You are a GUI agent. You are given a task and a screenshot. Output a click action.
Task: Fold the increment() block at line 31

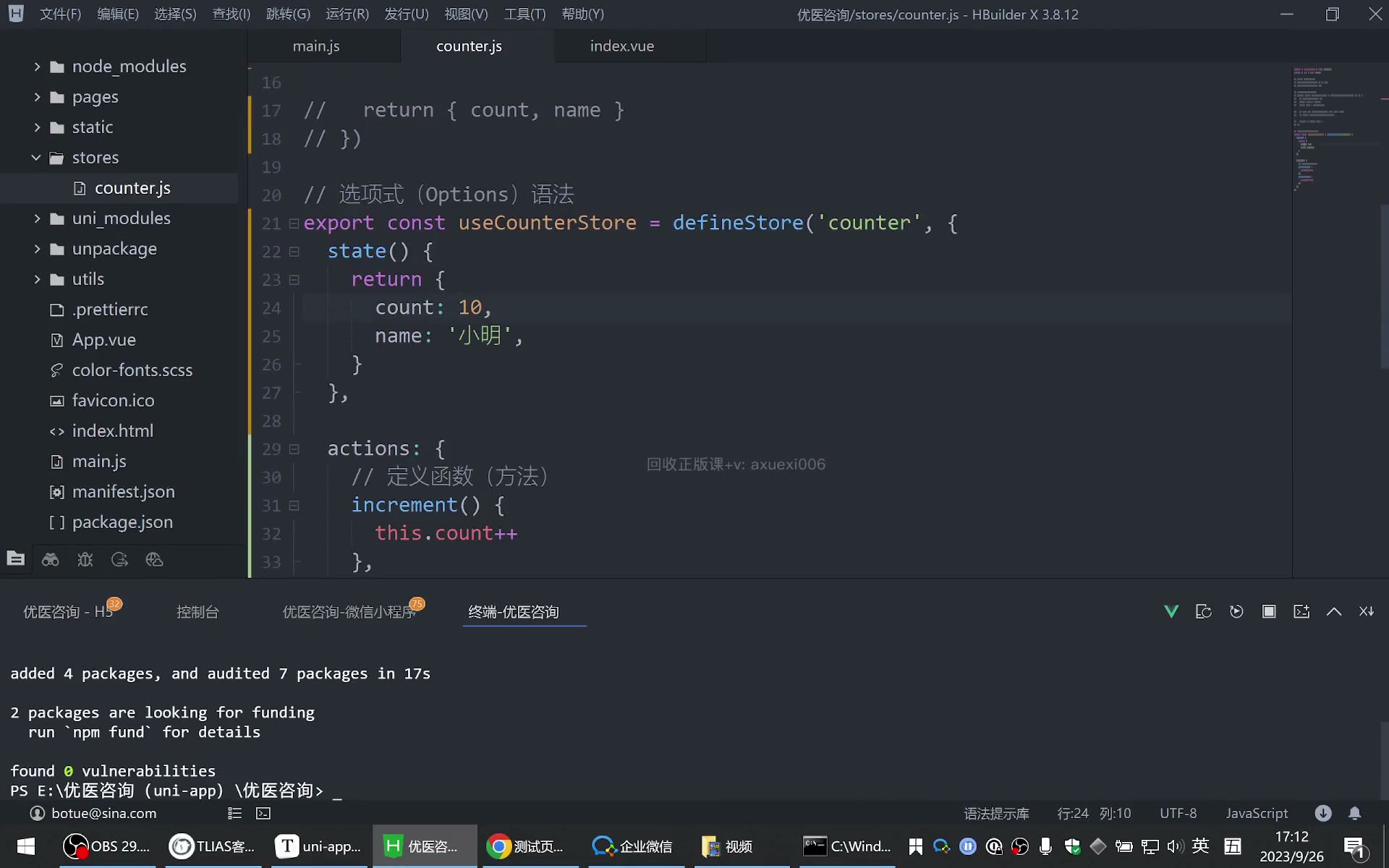(x=294, y=506)
